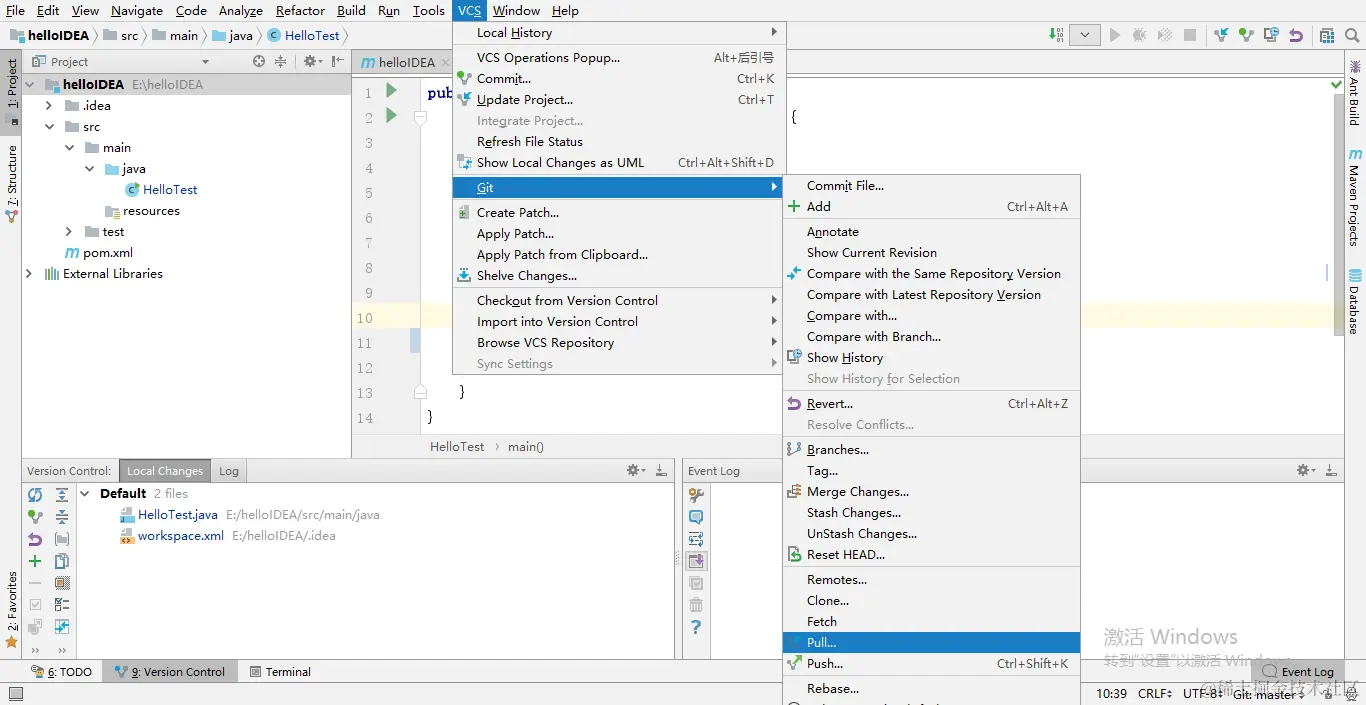Open the Project Structure icon in the toolbar
Viewport: 1366px width, 705px height.
pos(1327,35)
